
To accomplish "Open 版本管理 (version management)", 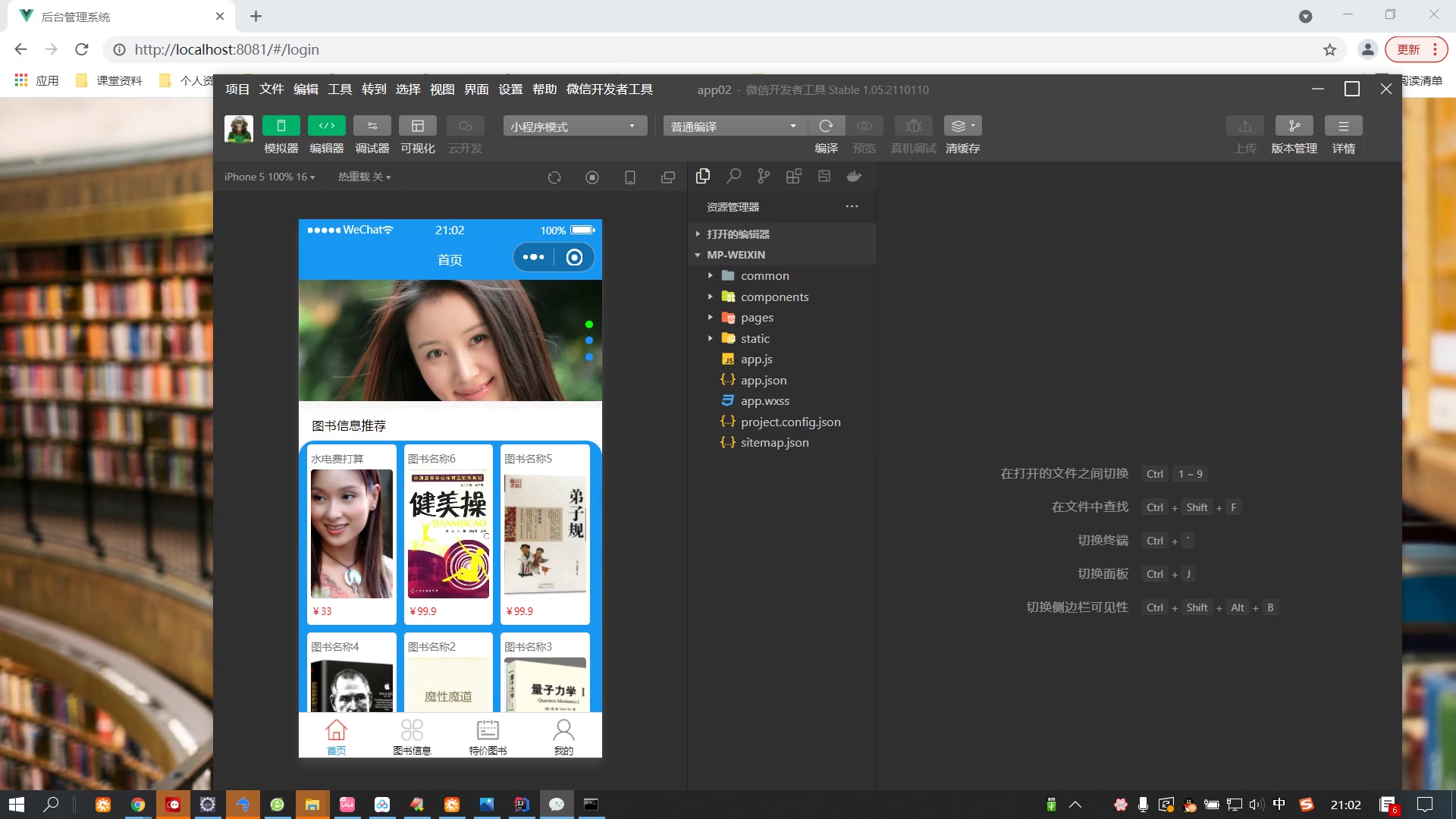I will click(1294, 126).
